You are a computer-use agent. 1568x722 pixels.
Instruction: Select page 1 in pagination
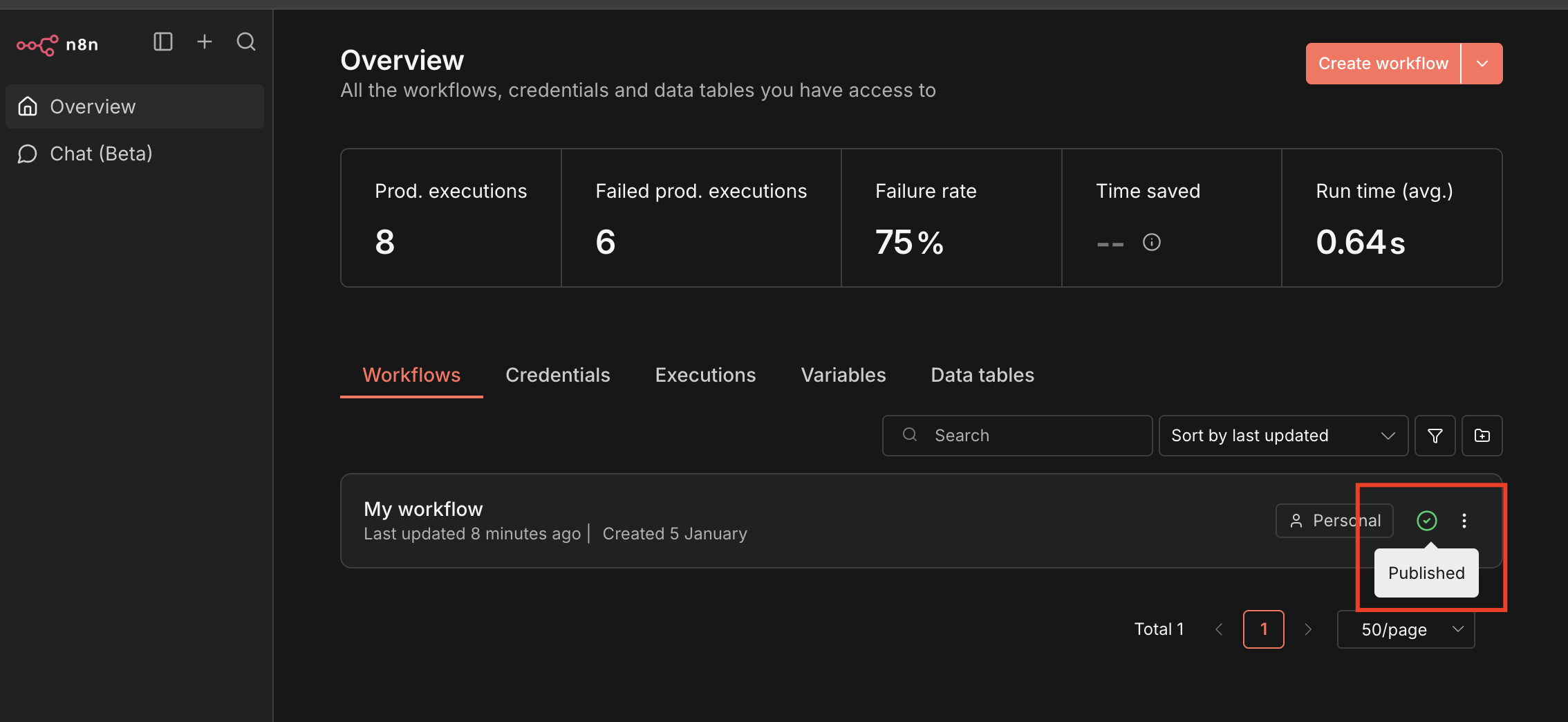(x=1263, y=629)
